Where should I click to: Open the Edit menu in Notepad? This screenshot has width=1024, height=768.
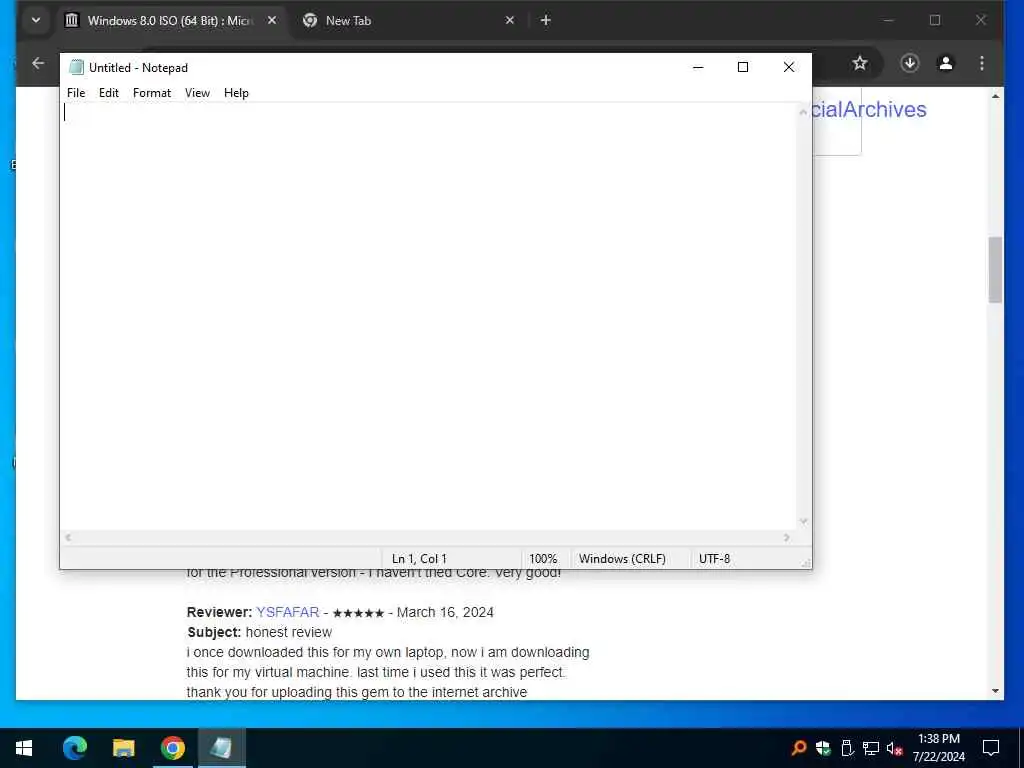108,93
